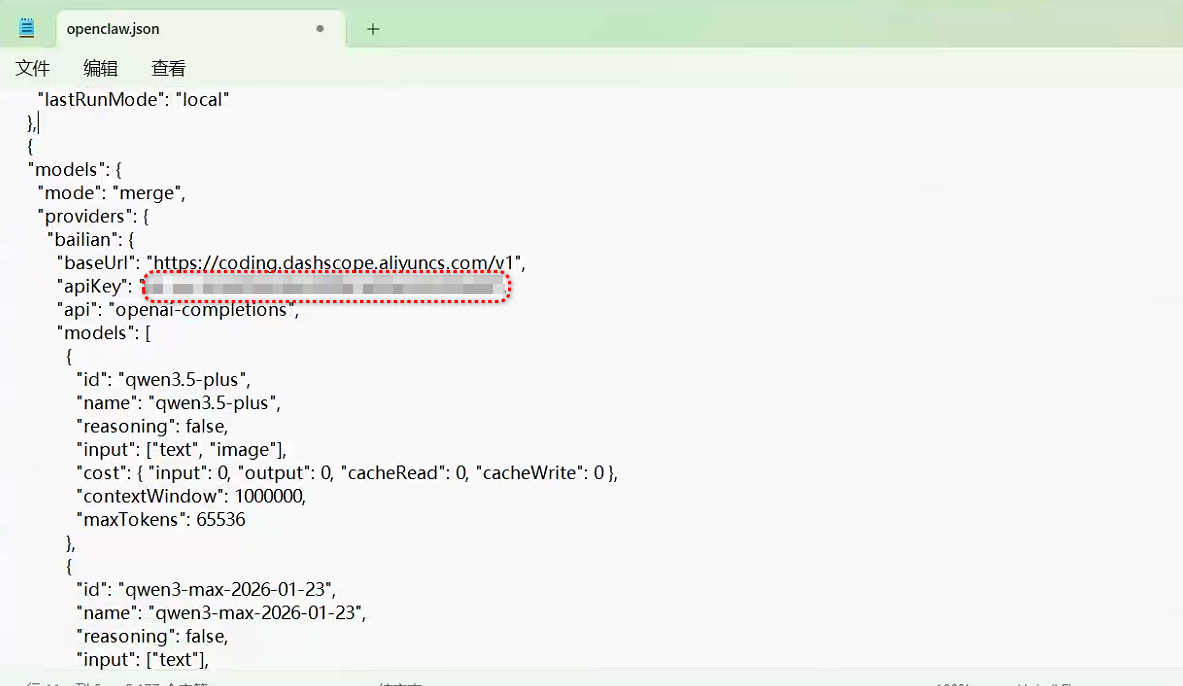Click the Notepad app icon in title bar
Viewport: 1183px width, 686px height.
tap(27, 29)
